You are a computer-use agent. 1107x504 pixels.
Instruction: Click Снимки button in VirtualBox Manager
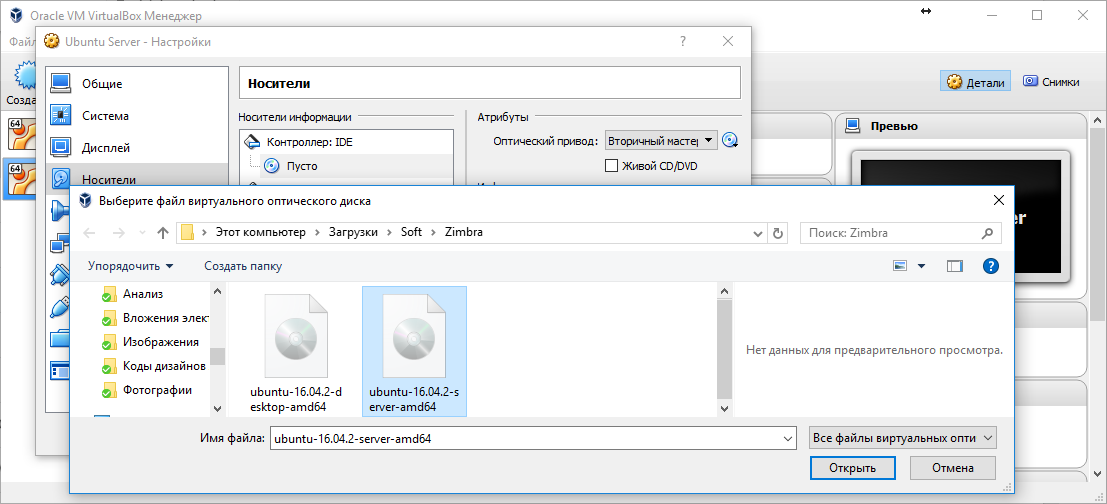[1051, 82]
